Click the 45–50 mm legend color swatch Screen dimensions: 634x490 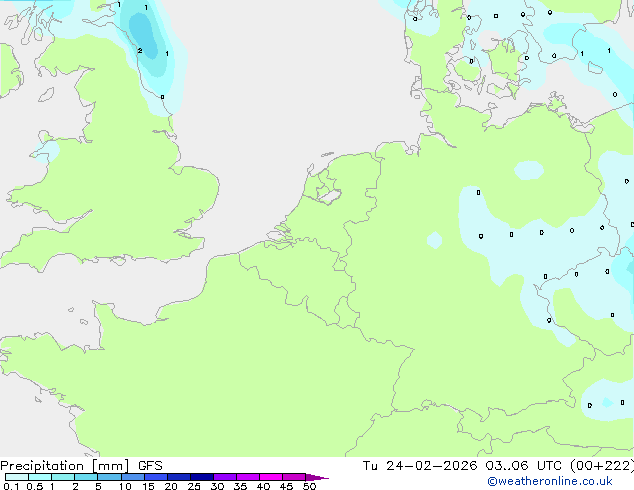click(x=294, y=477)
